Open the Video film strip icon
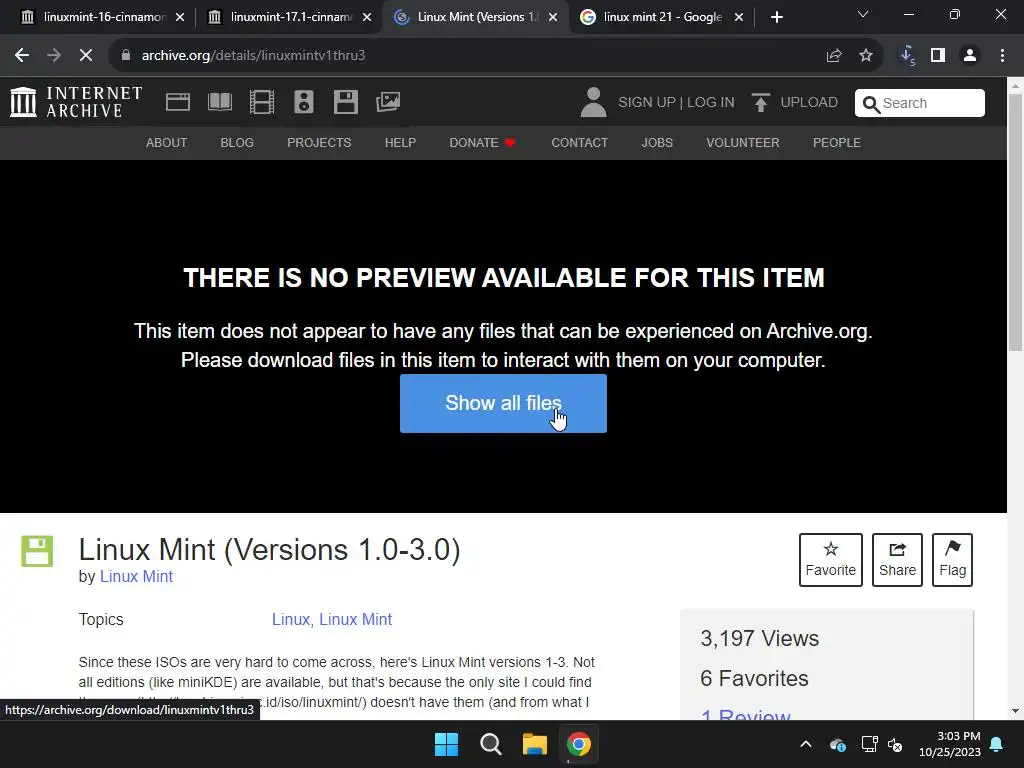This screenshot has width=1024, height=768. 262,102
